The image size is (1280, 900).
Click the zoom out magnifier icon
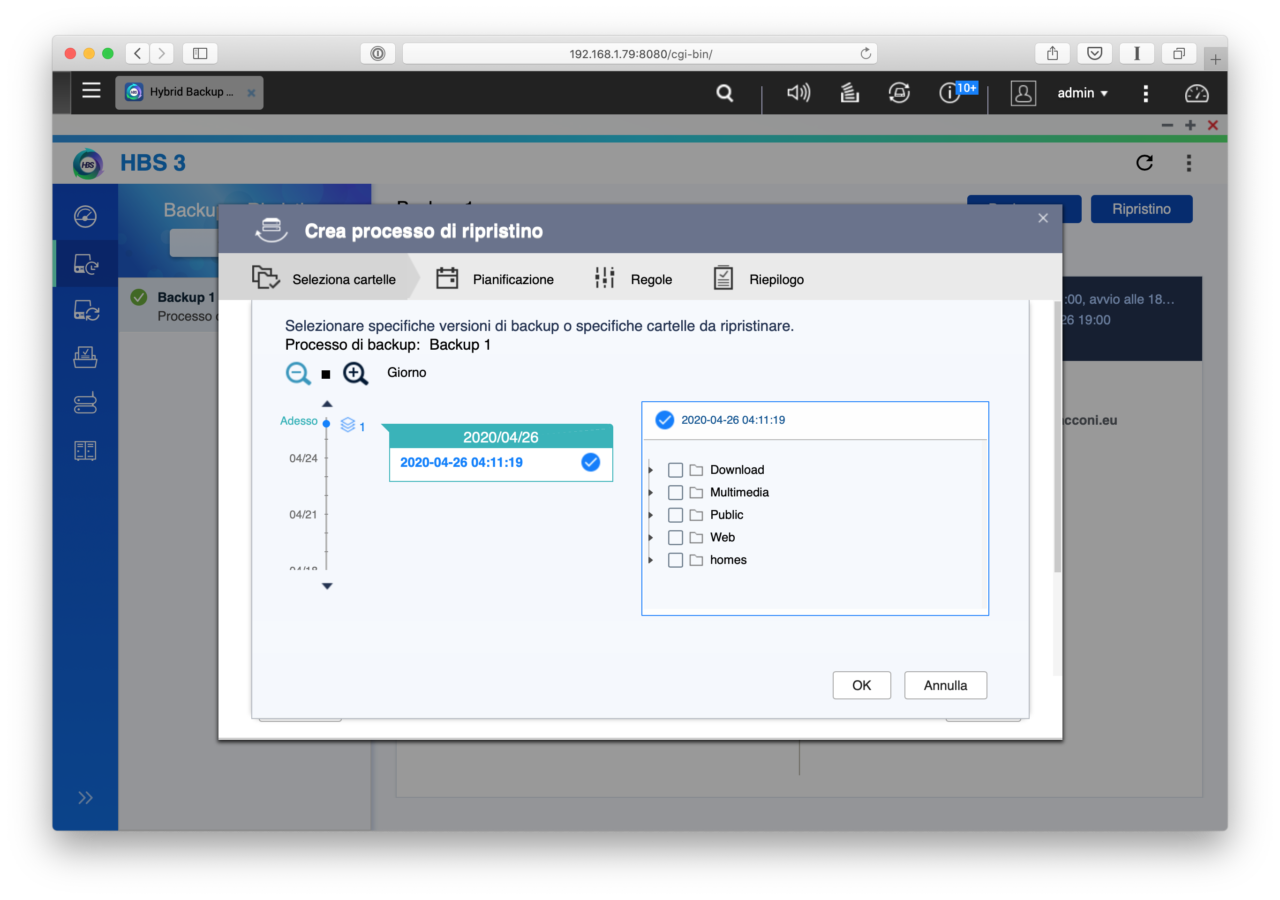(x=298, y=373)
